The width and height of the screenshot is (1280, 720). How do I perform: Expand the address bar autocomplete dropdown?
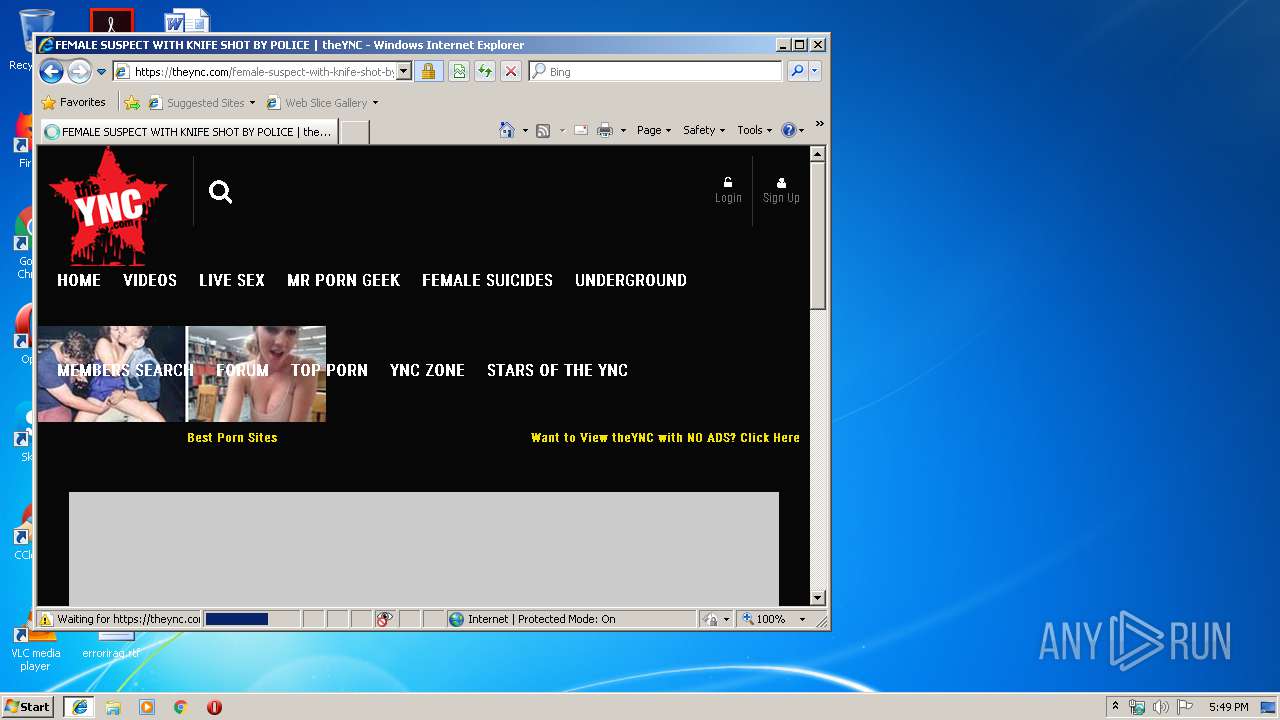click(404, 72)
